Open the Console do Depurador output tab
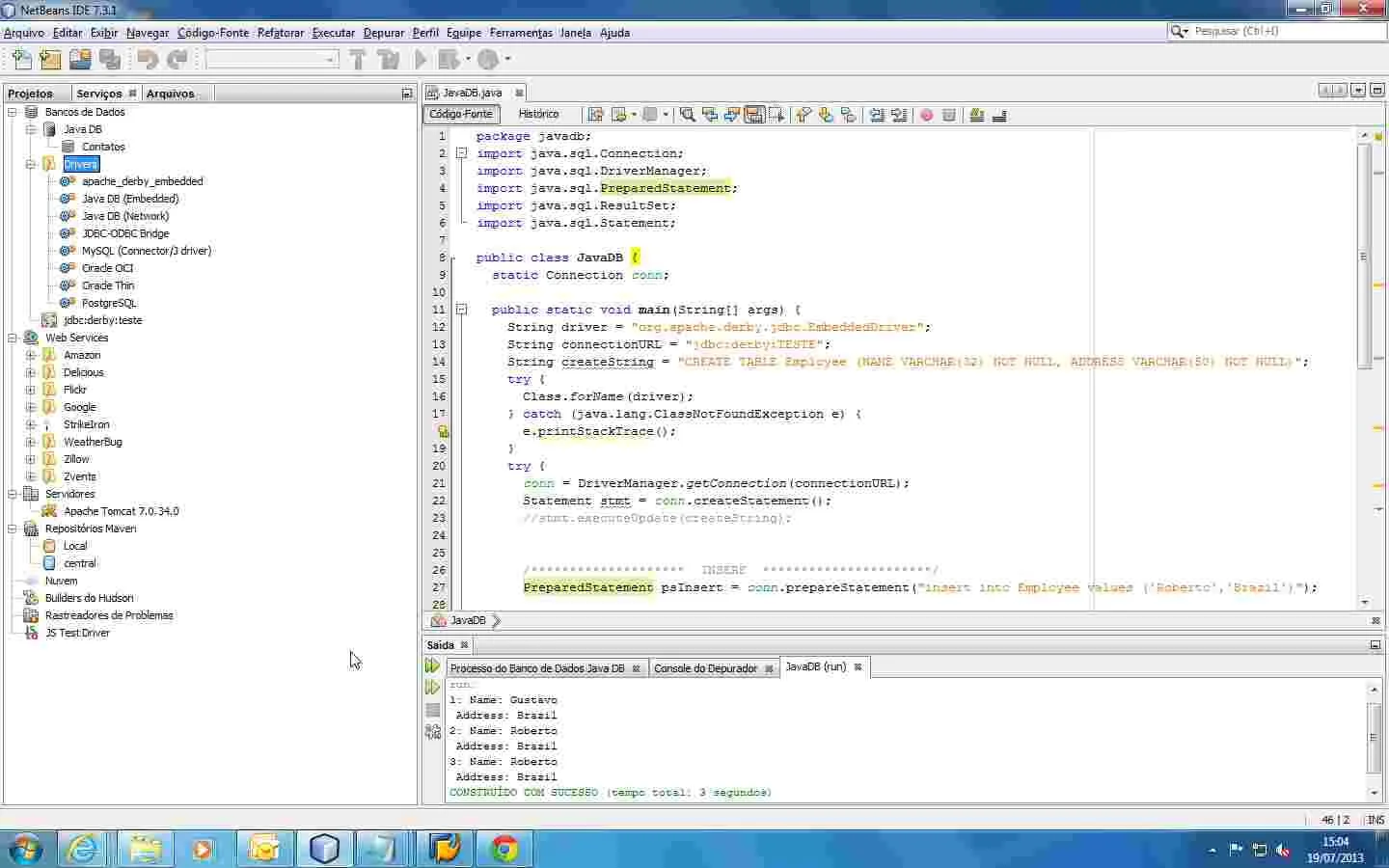This screenshot has width=1389, height=868. tap(705, 668)
